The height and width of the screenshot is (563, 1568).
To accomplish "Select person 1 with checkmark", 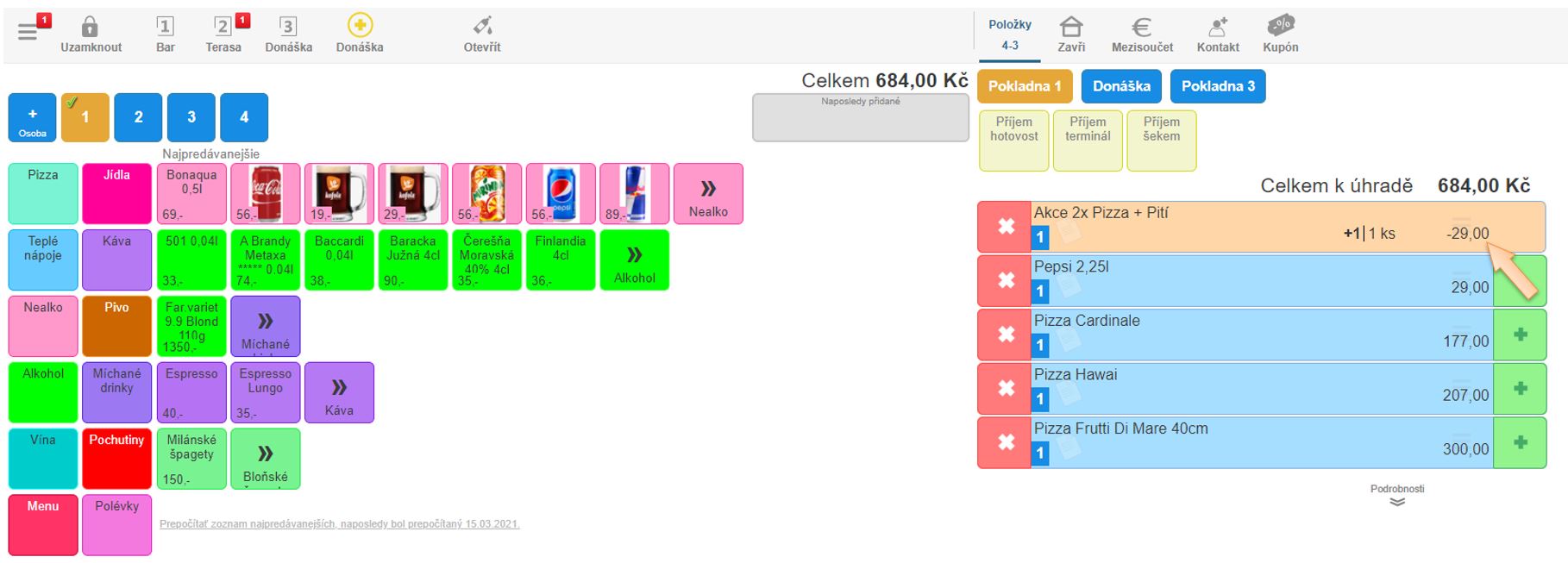I will point(85,118).
